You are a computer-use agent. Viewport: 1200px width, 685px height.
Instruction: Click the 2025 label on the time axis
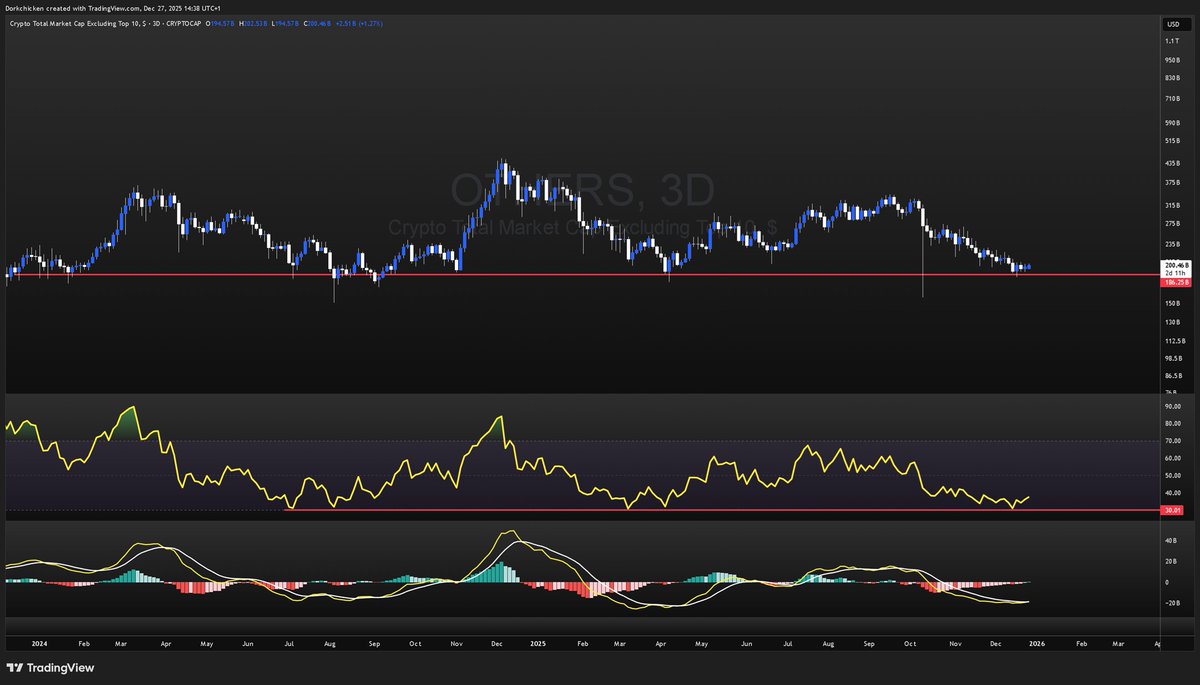[538, 644]
